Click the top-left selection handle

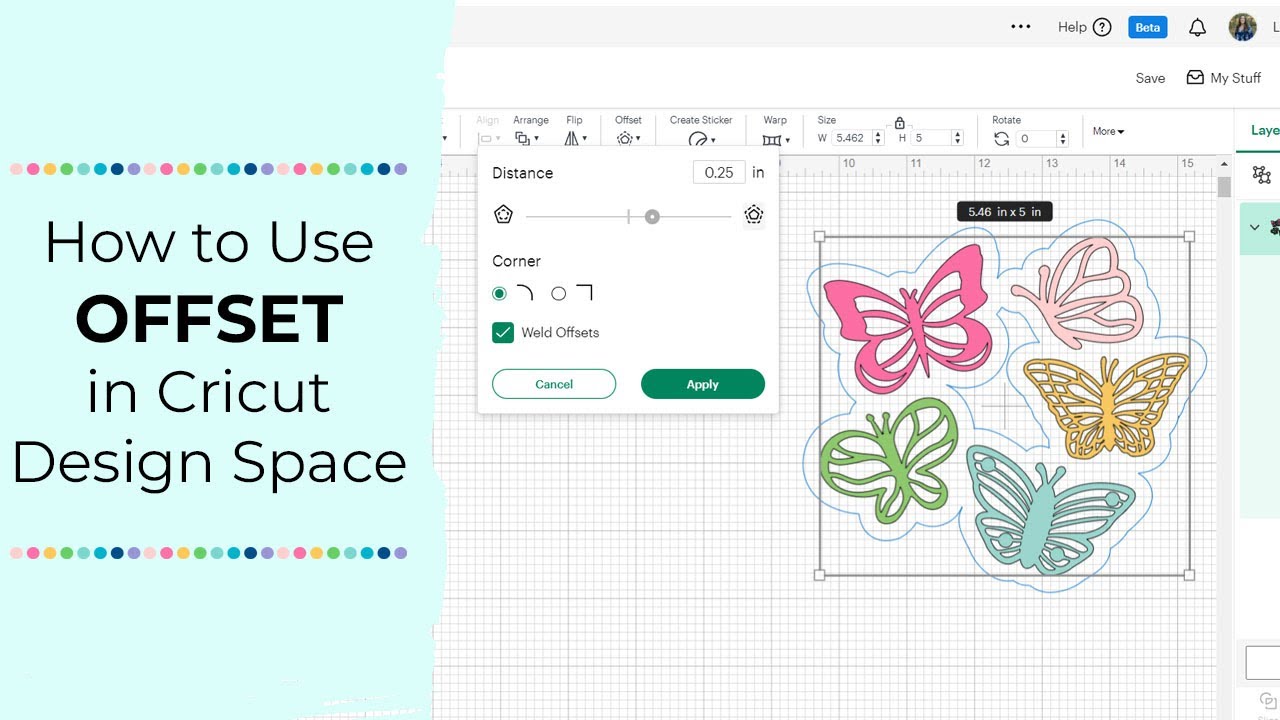point(820,237)
